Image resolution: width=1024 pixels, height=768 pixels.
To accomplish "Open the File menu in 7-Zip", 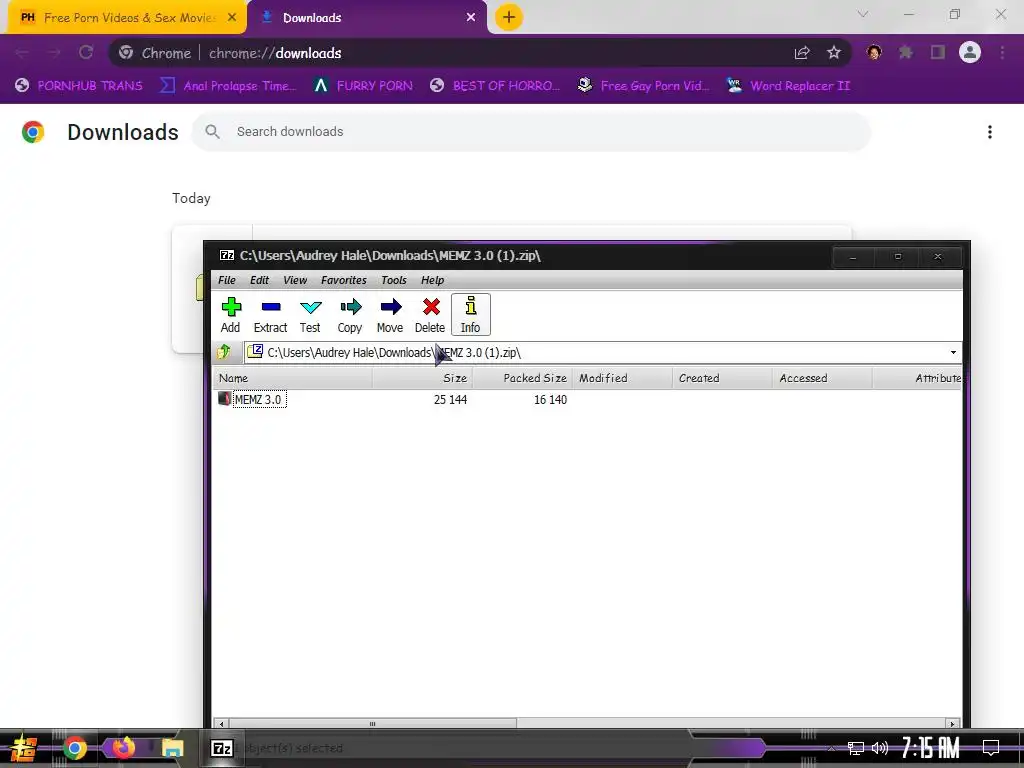I will [x=227, y=280].
